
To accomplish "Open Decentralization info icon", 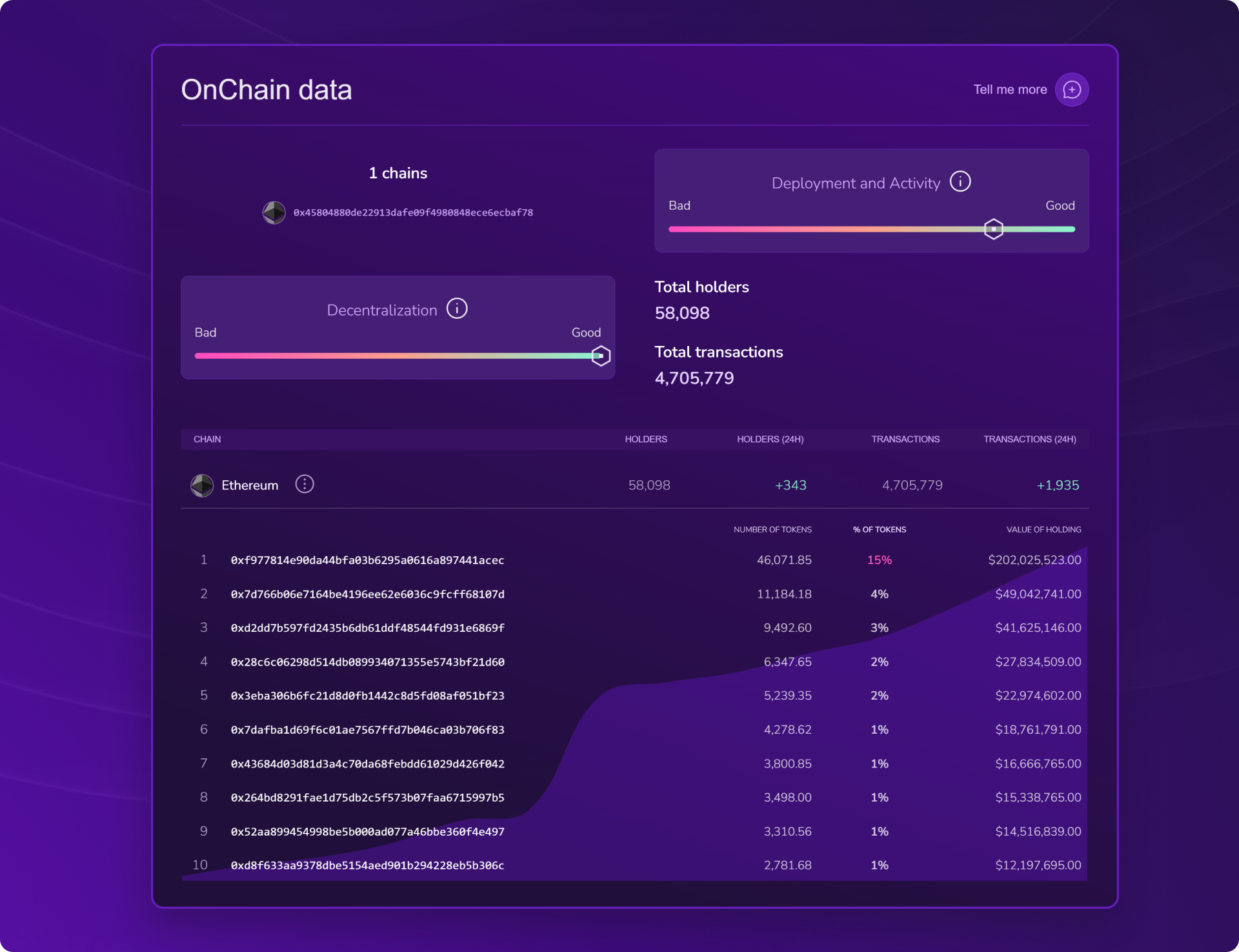I will [457, 309].
